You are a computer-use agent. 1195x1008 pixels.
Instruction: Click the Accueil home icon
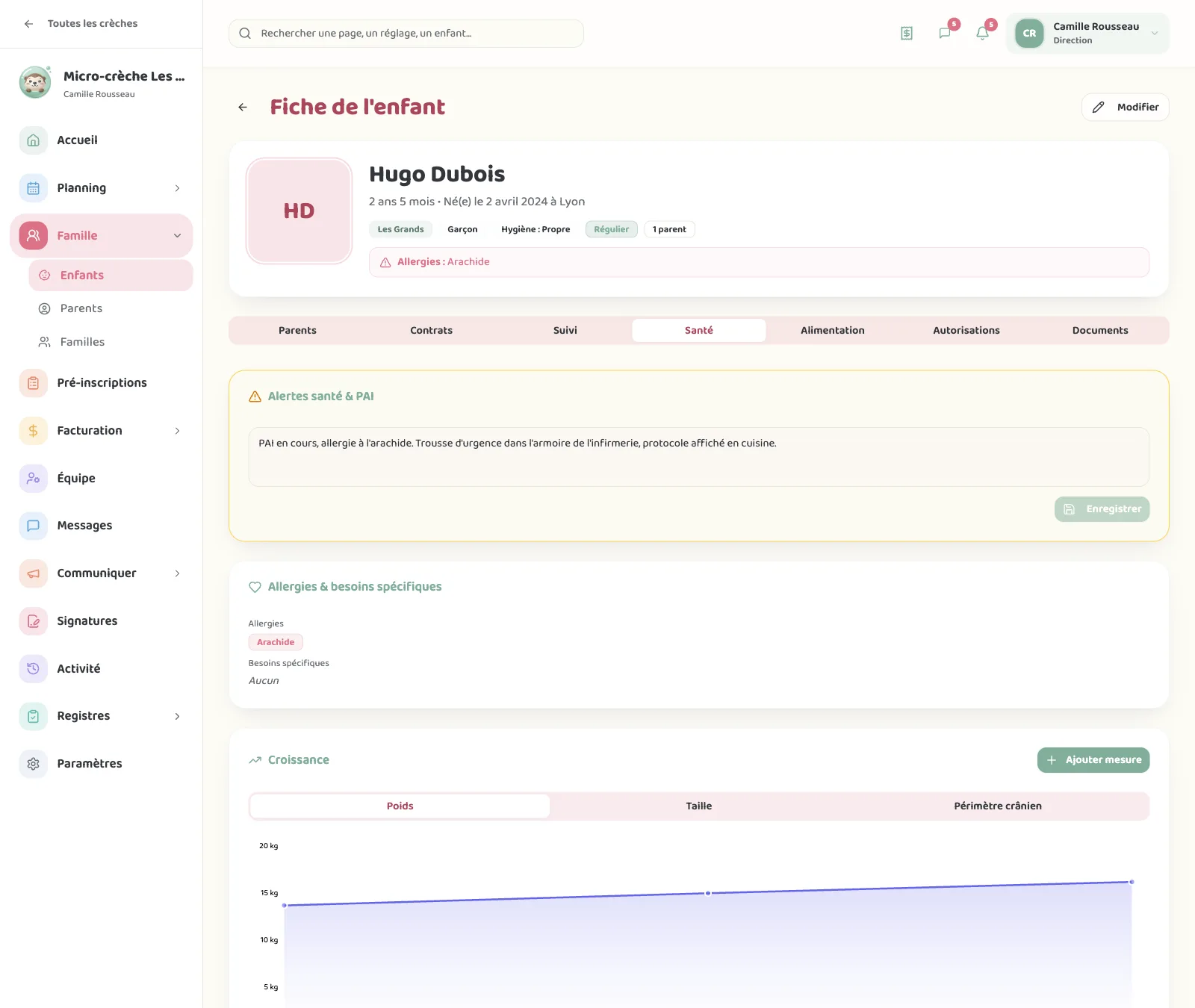click(34, 140)
